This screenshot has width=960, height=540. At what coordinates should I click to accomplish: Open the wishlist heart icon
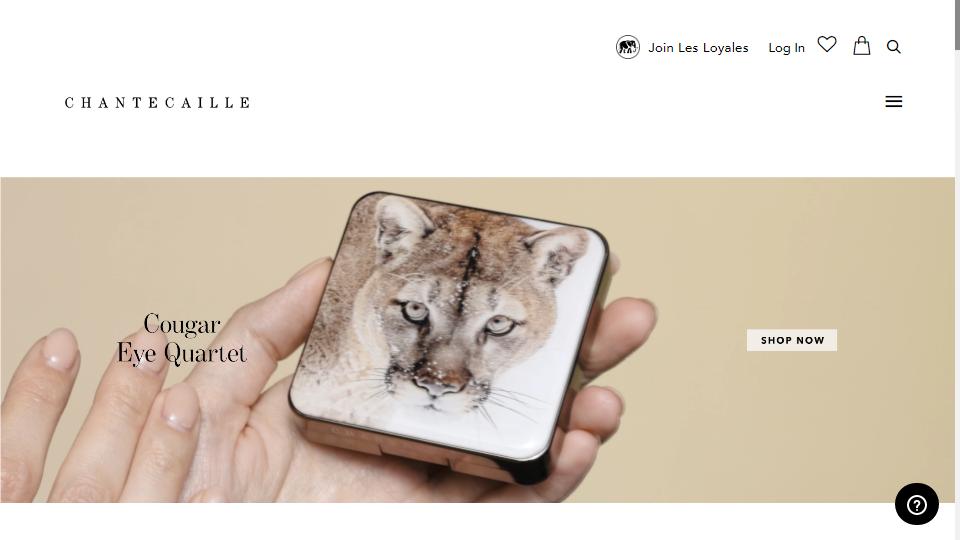pos(827,45)
